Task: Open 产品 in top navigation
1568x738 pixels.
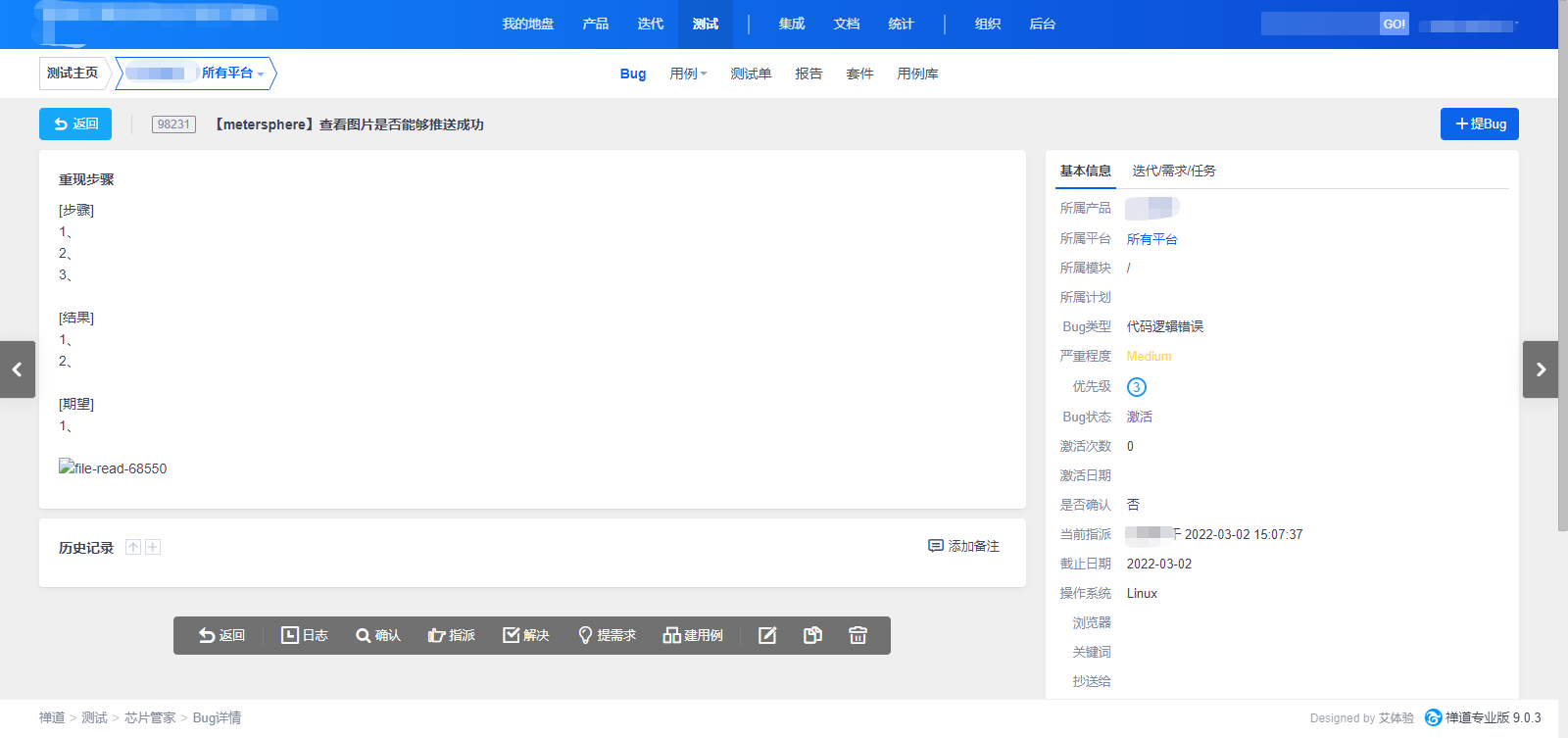Action: point(596,24)
